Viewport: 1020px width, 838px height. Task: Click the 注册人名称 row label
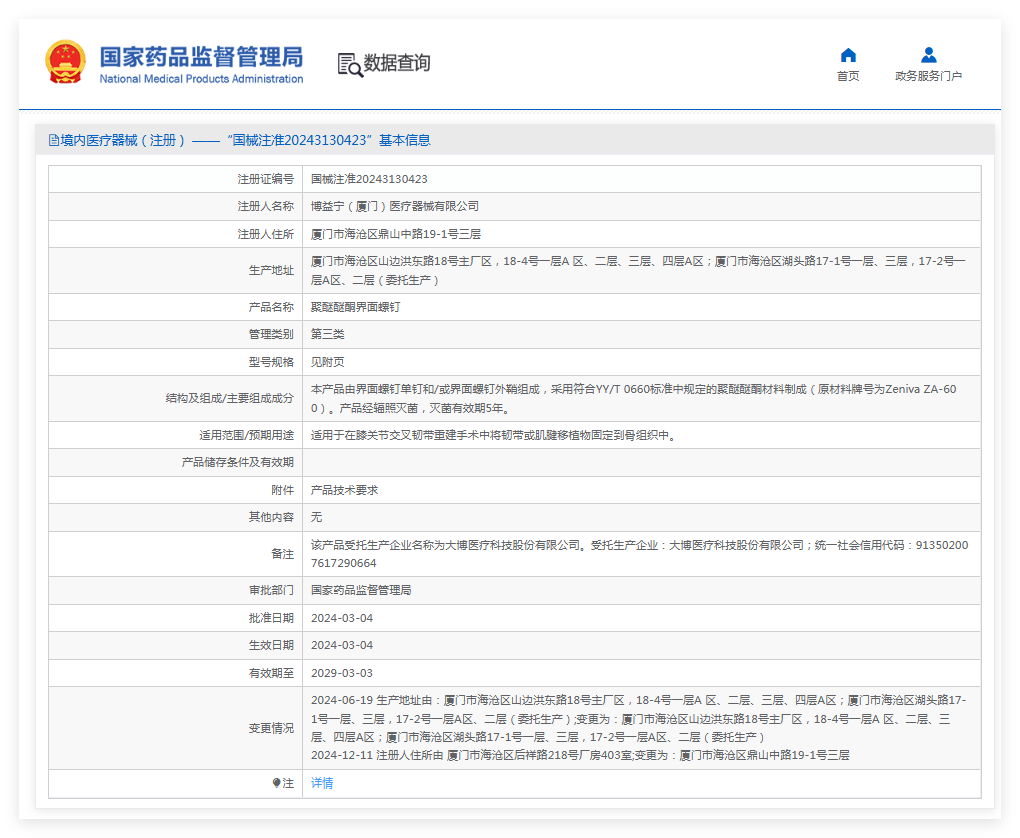click(265, 206)
